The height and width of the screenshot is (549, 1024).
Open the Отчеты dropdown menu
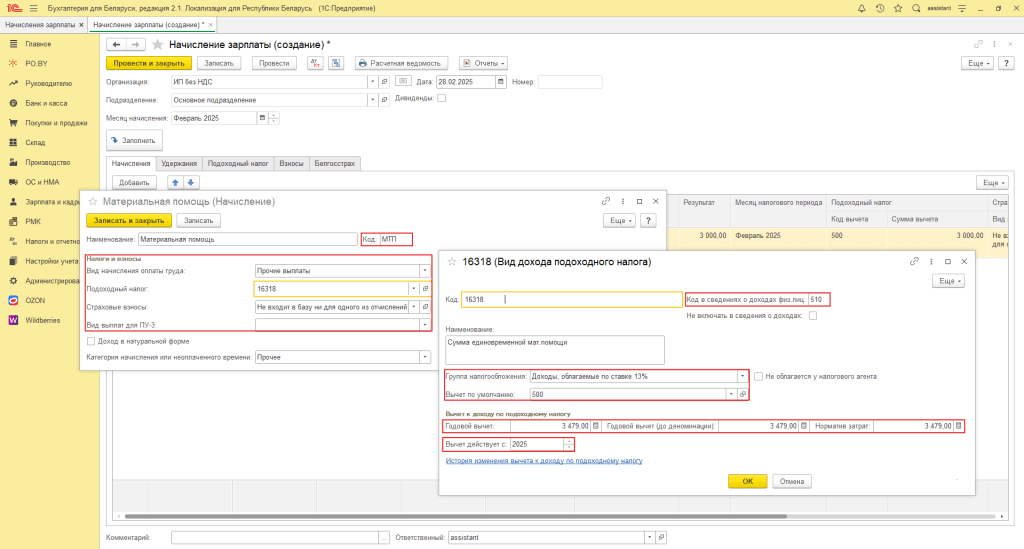click(x=484, y=63)
